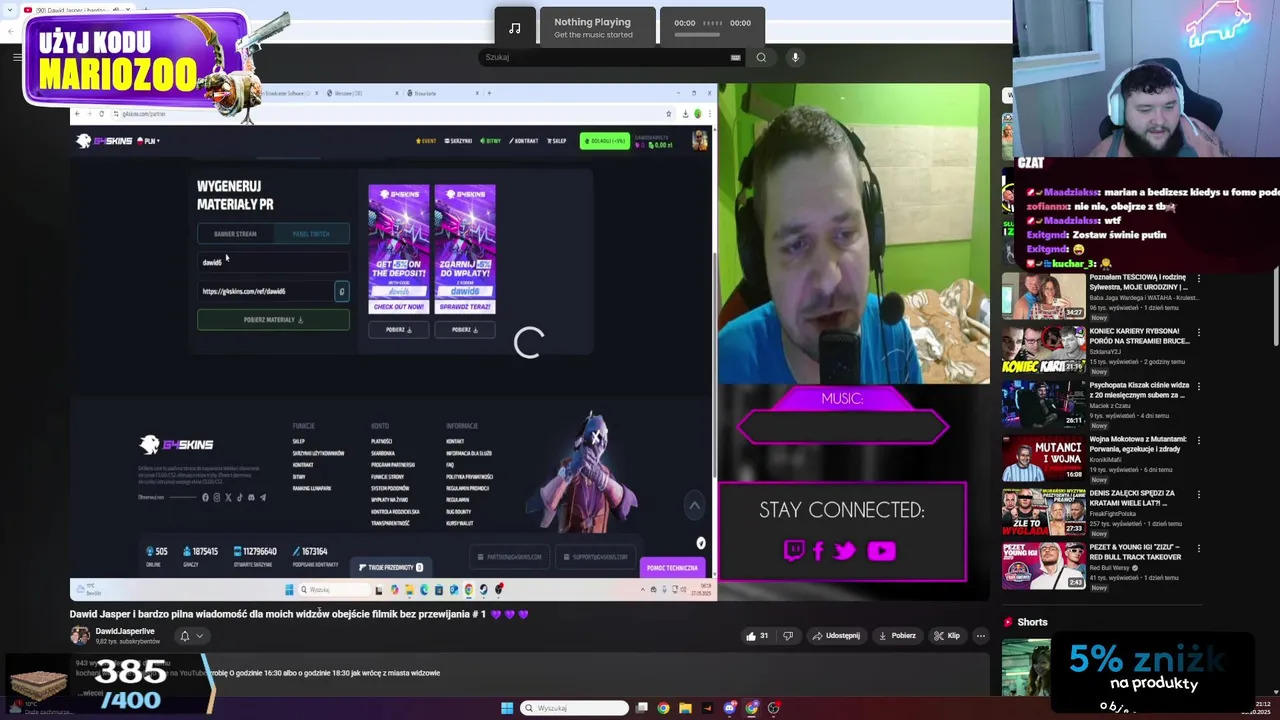Open the TikTok icon in G4Skins footer
1280x720 pixels.
(x=239, y=497)
